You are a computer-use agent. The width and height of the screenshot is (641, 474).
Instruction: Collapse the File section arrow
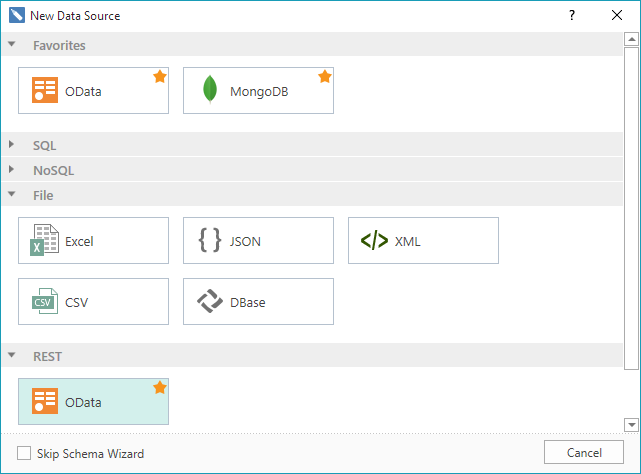[11, 194]
